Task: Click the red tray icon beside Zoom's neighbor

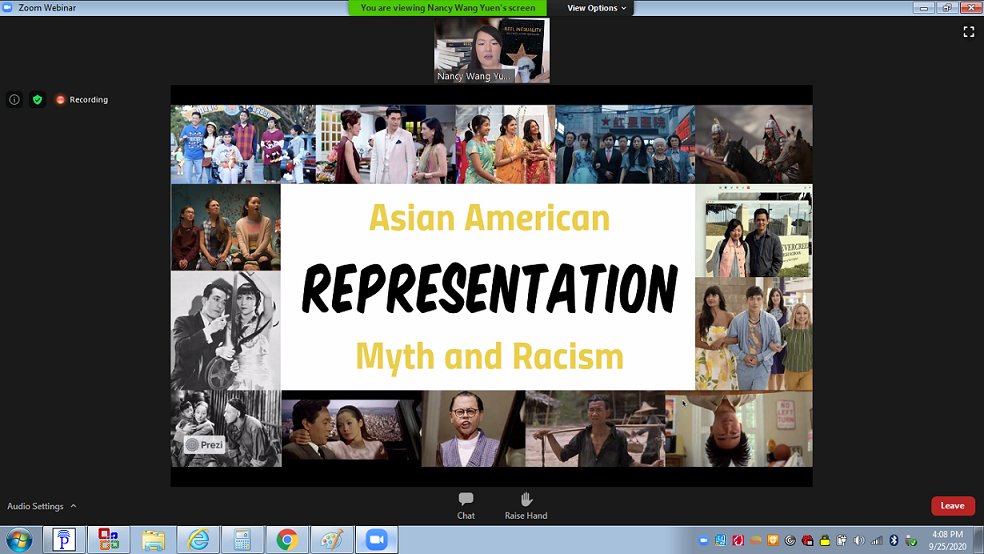Action: pos(738,540)
